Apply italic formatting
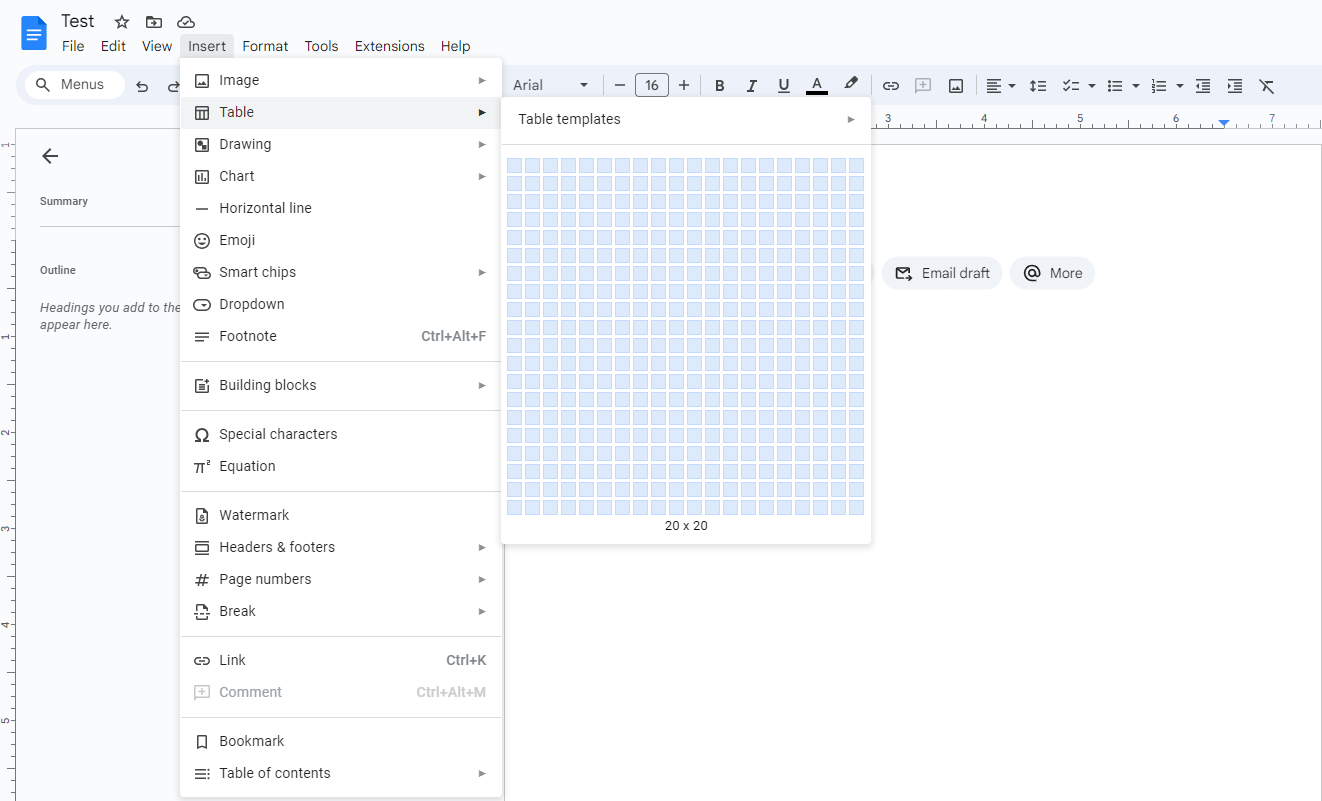 coord(751,85)
